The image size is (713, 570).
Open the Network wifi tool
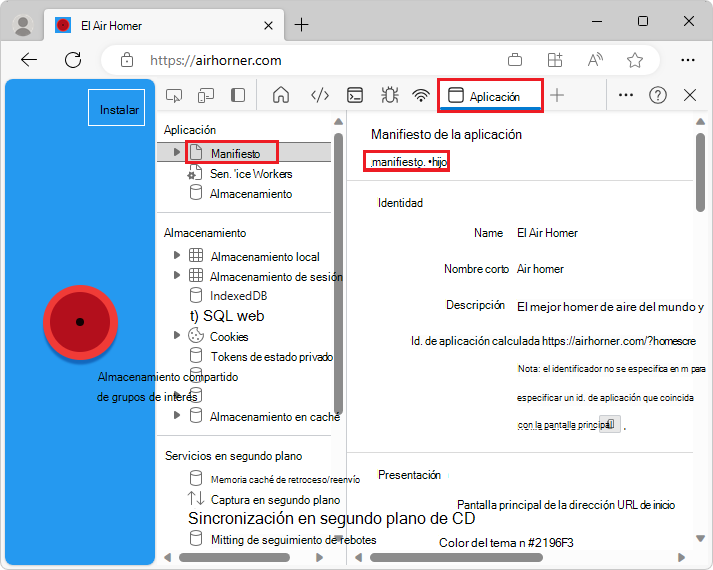point(421,95)
